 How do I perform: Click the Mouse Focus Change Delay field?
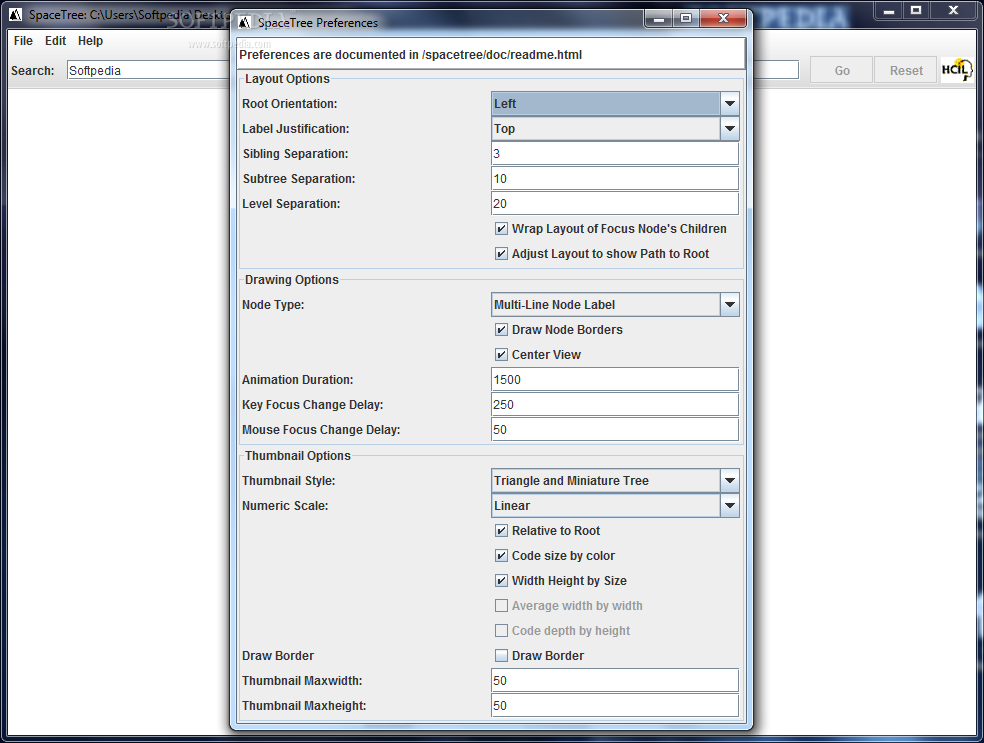tap(615, 430)
